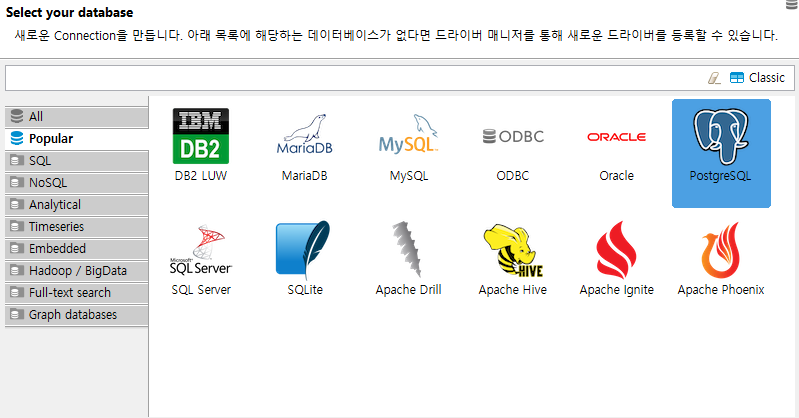Click the eraser clear-filter icon

[x=714, y=78]
